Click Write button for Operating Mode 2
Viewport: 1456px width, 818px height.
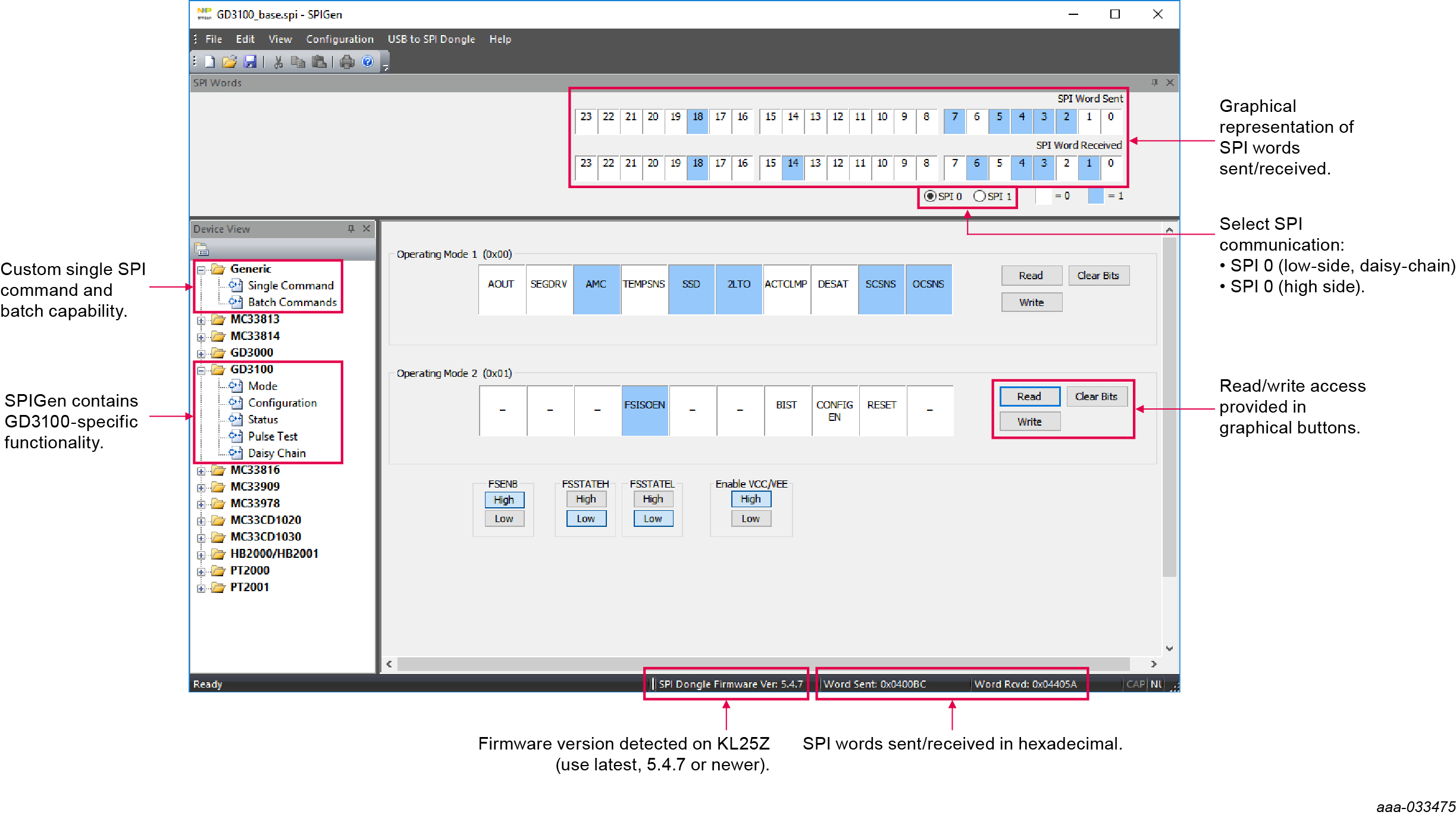point(1029,422)
